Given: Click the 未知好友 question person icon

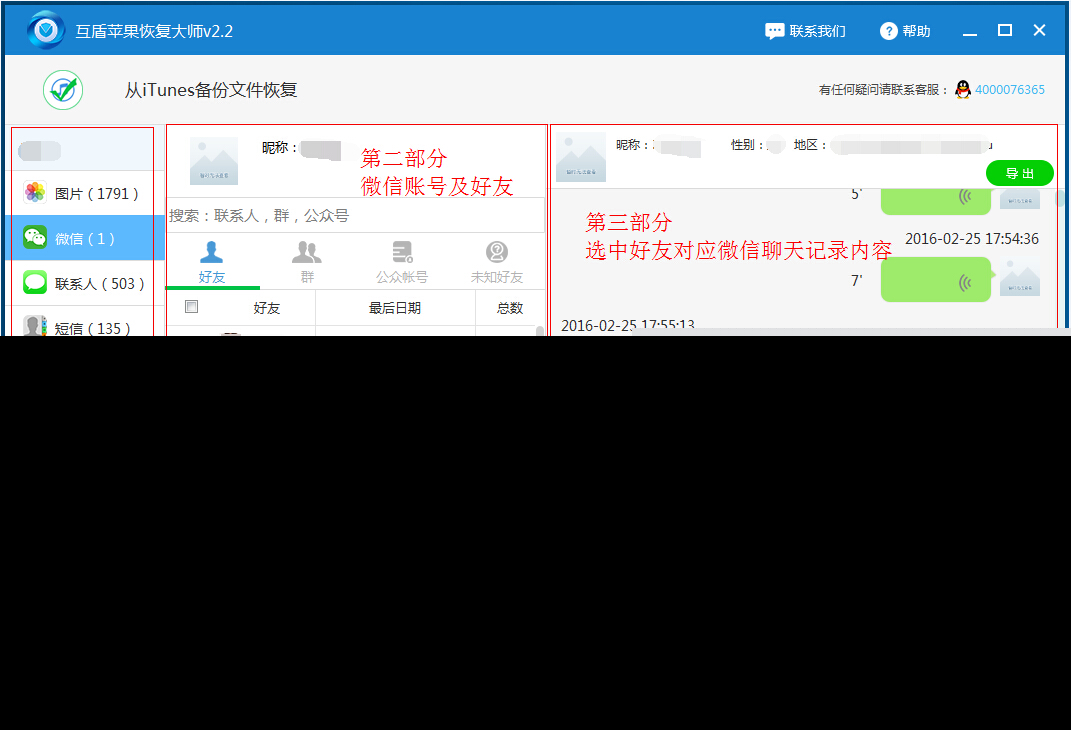Looking at the screenshot, I should (497, 252).
